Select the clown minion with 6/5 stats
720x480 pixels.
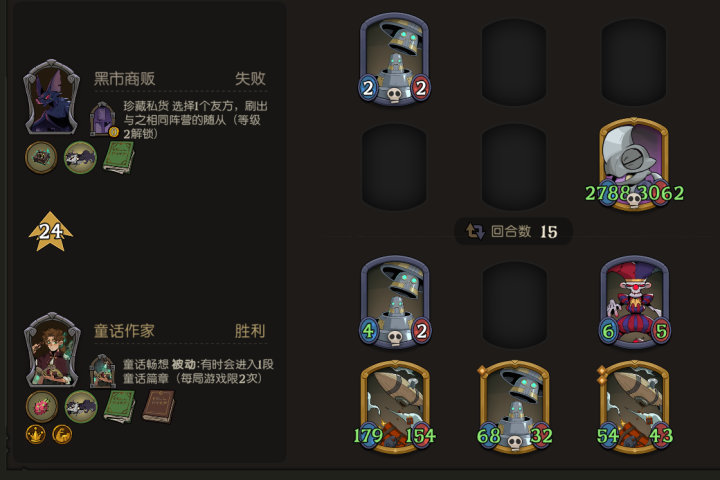[x=635, y=302]
